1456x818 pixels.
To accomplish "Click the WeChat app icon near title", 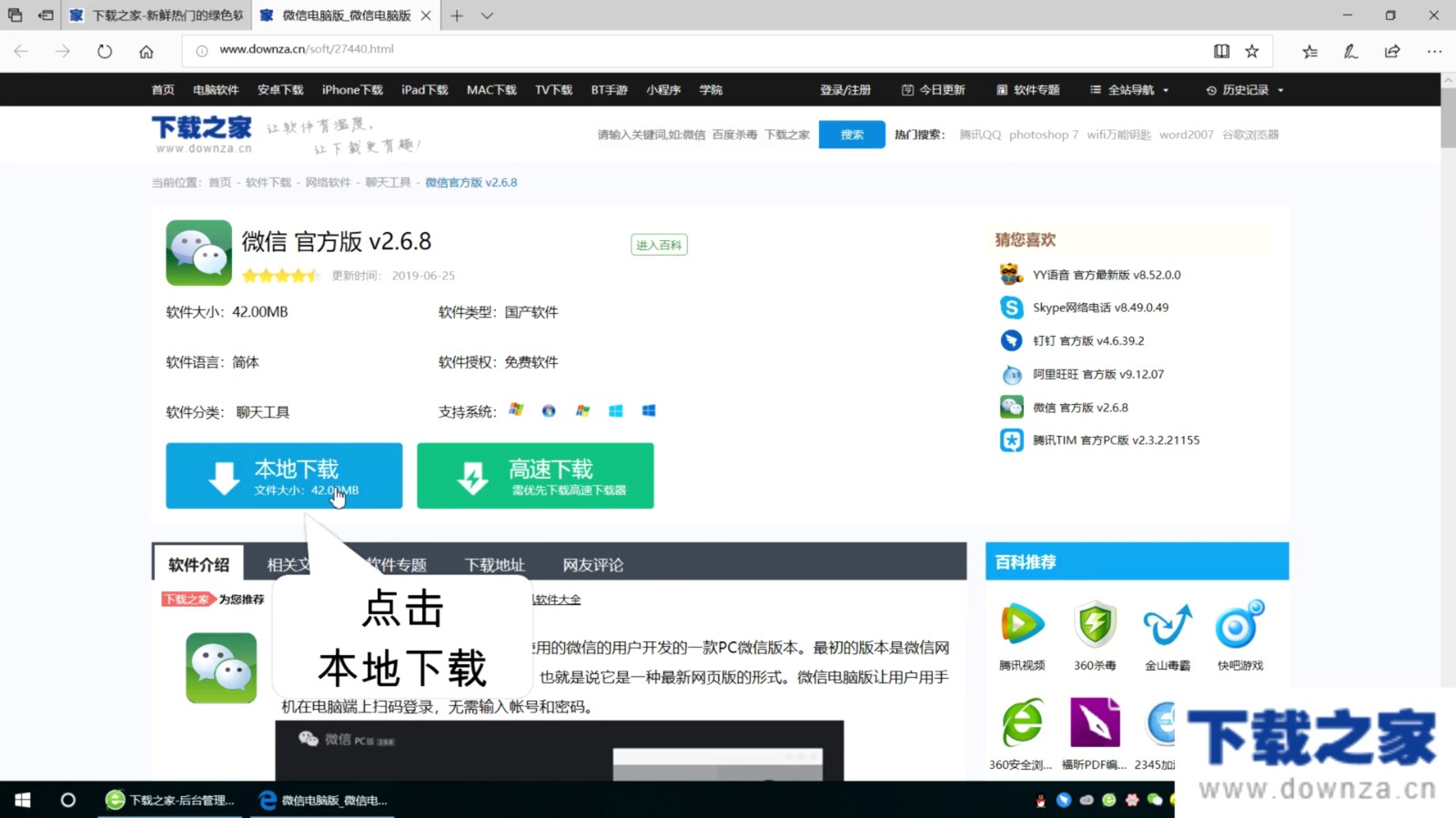I will pos(198,252).
